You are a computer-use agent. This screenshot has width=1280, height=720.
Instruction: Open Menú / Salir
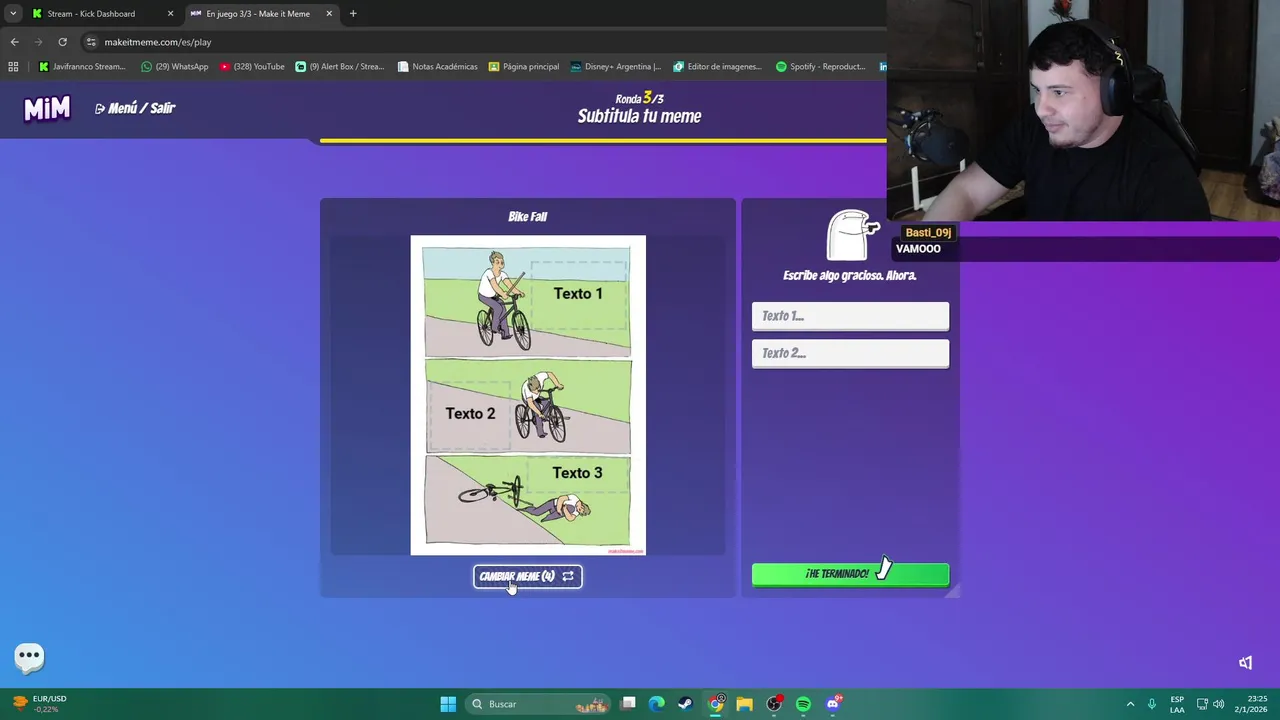135,108
